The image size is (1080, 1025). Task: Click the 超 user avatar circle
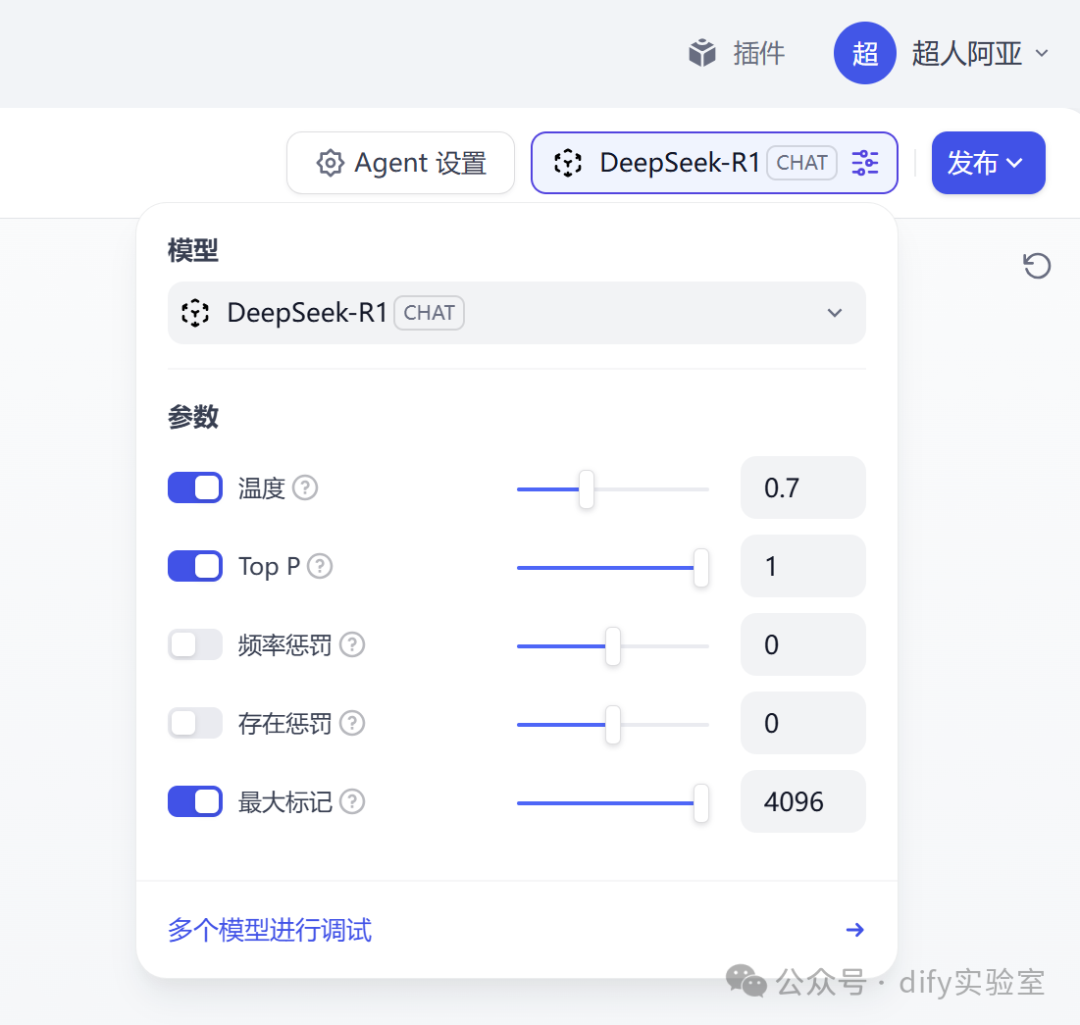(864, 53)
